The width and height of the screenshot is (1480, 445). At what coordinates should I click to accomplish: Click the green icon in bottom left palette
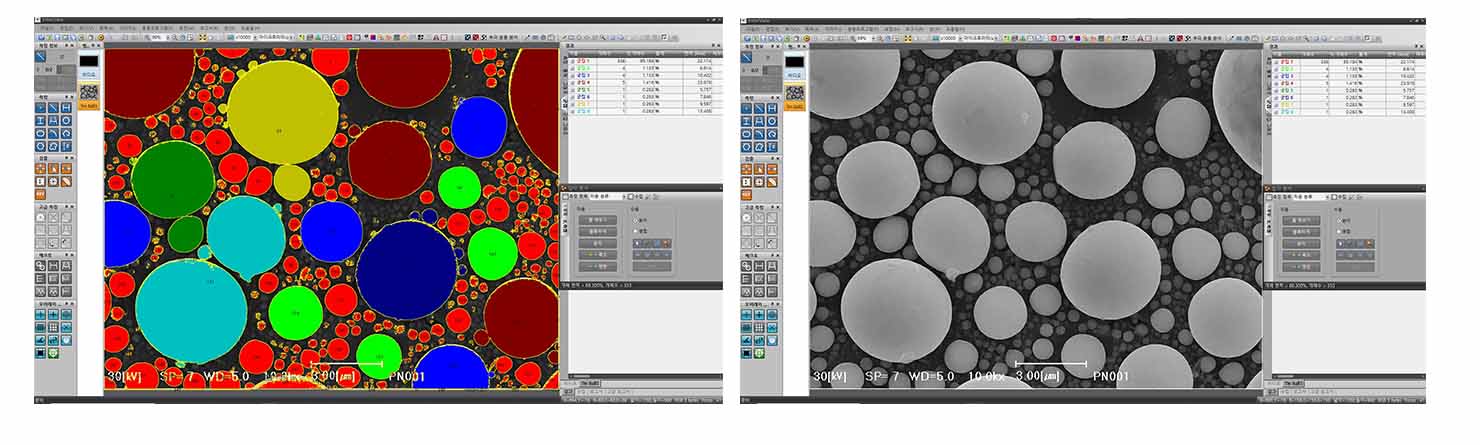(x=54, y=353)
